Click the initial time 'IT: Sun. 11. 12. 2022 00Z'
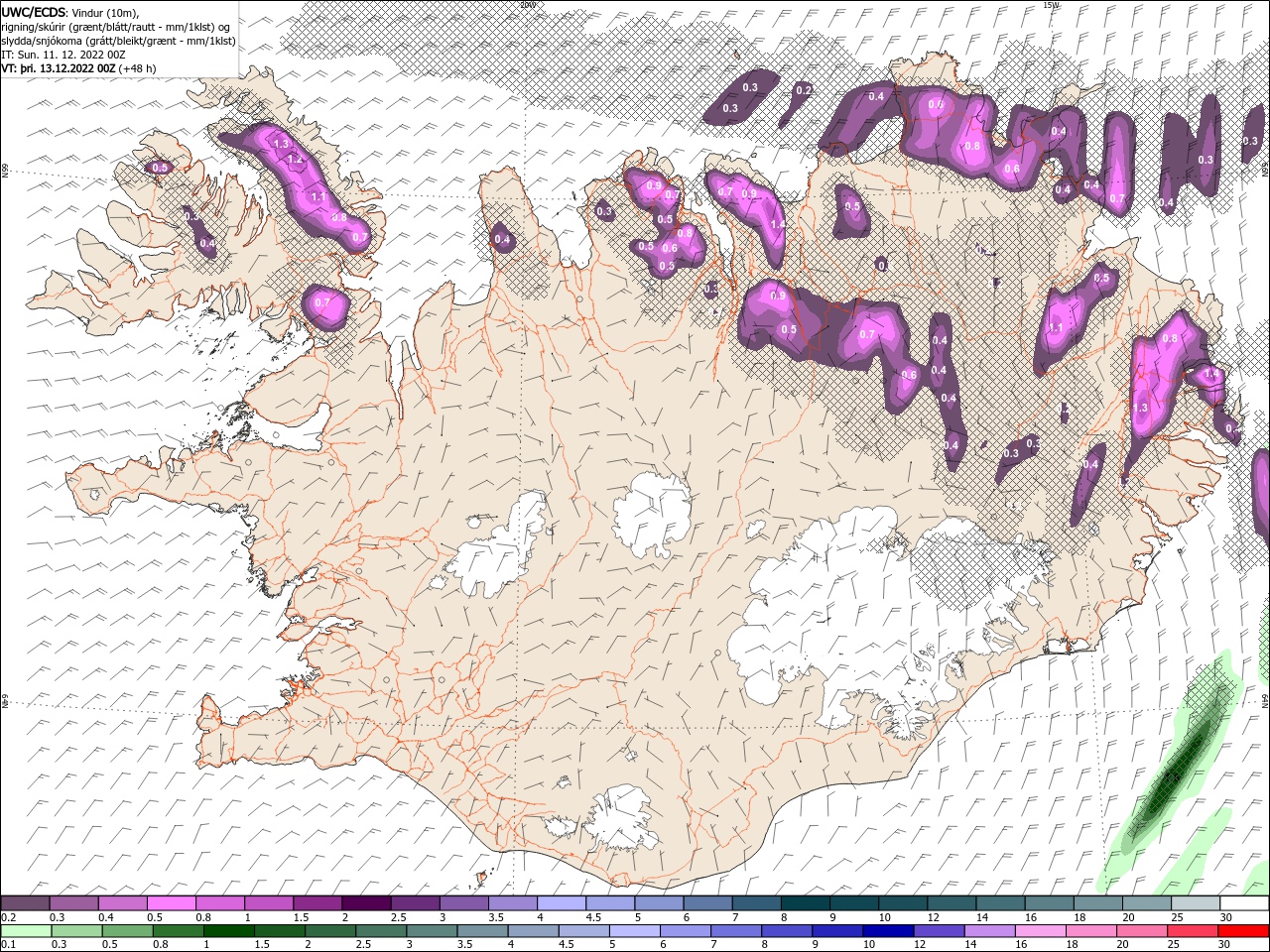The width and height of the screenshot is (1270, 952). point(63,55)
